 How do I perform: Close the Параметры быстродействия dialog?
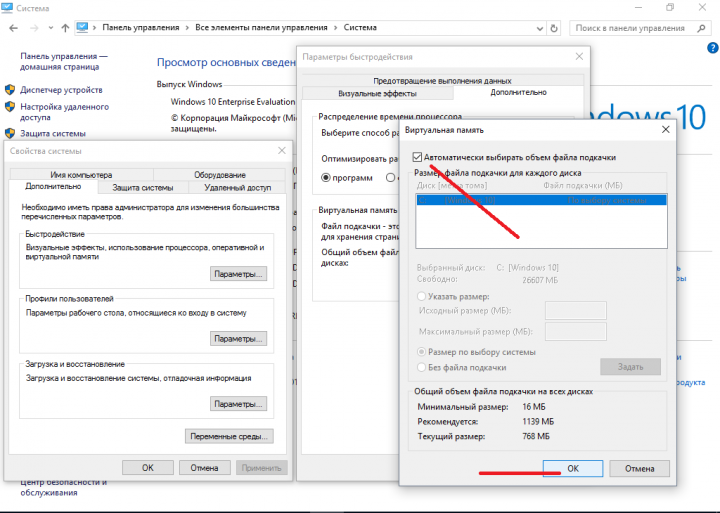coord(579,56)
